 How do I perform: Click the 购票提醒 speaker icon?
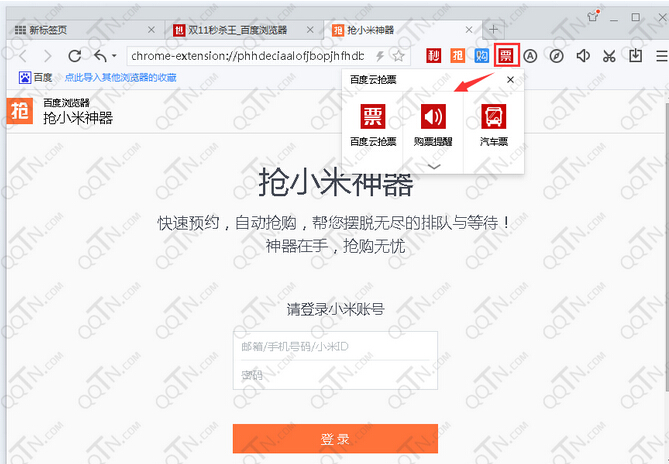pos(433,116)
